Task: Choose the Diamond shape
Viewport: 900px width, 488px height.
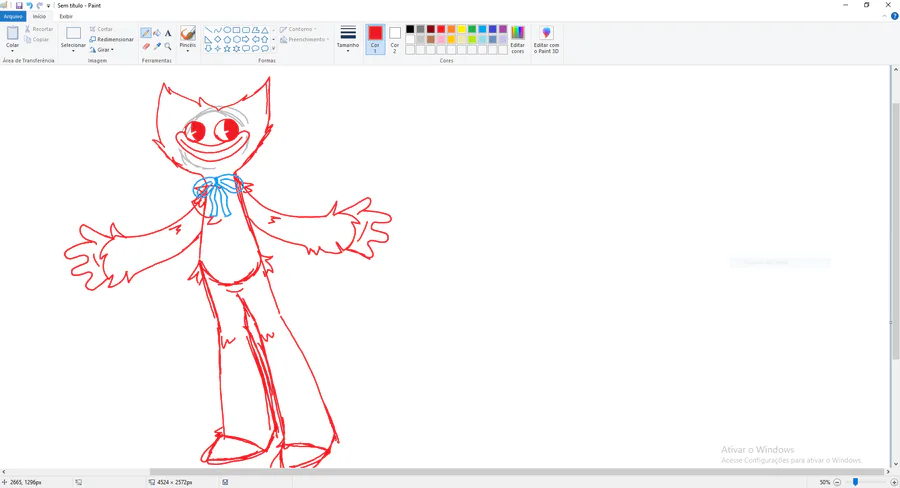Action: coord(218,40)
